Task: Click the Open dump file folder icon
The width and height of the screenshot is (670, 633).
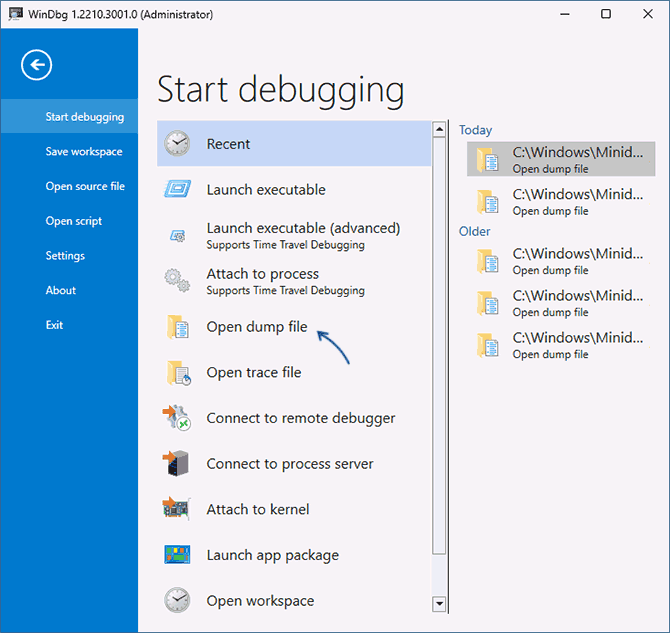Action: (x=177, y=327)
